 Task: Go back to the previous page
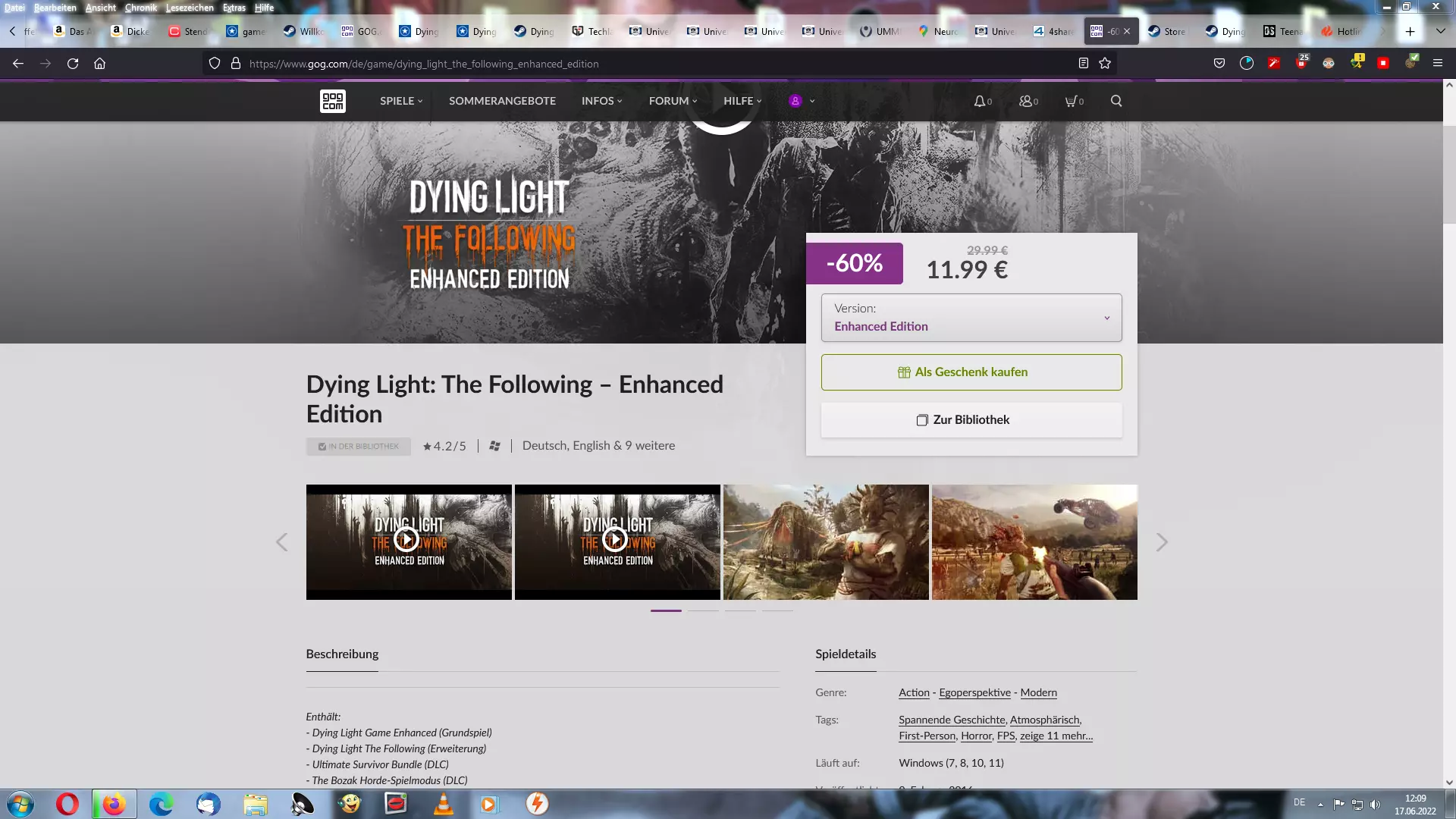[18, 64]
